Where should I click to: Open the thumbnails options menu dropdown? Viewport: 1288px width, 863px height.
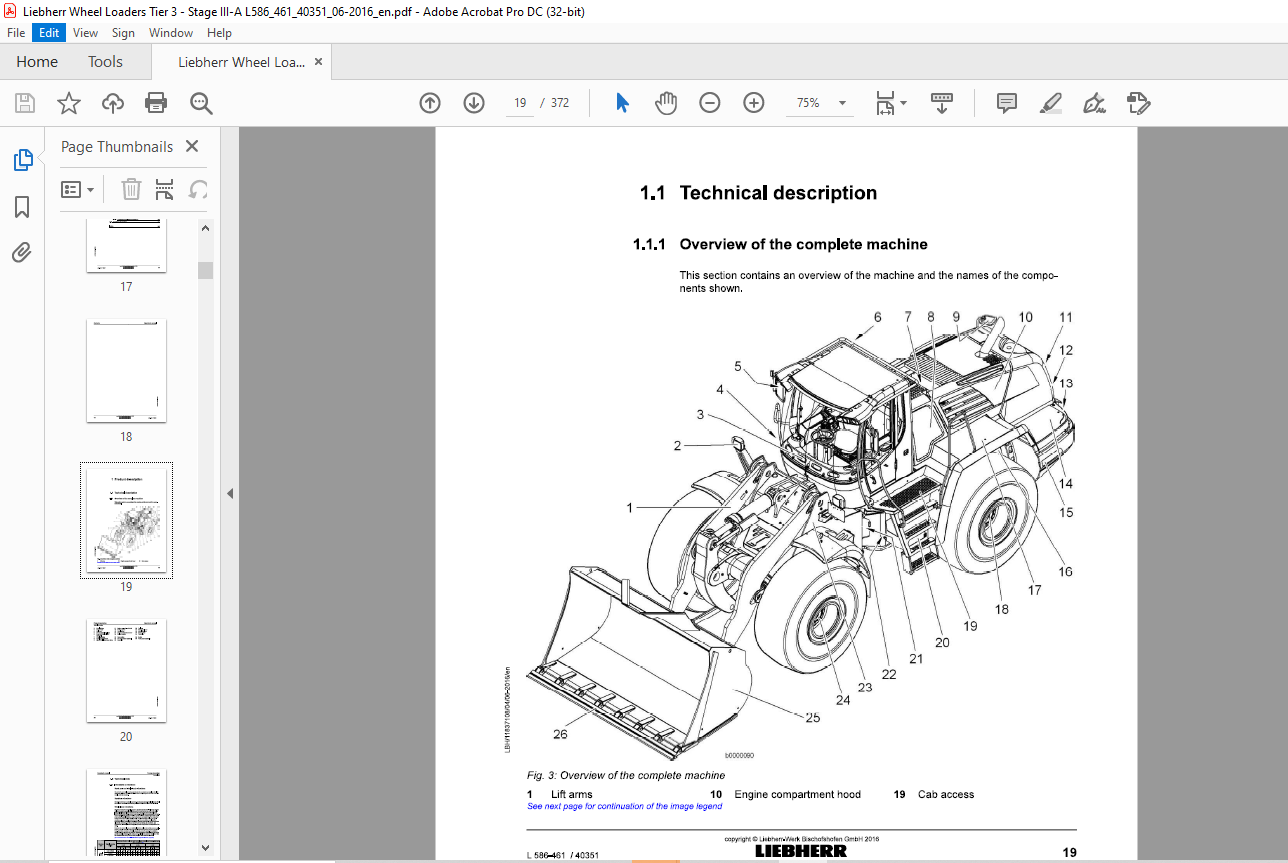click(78, 189)
